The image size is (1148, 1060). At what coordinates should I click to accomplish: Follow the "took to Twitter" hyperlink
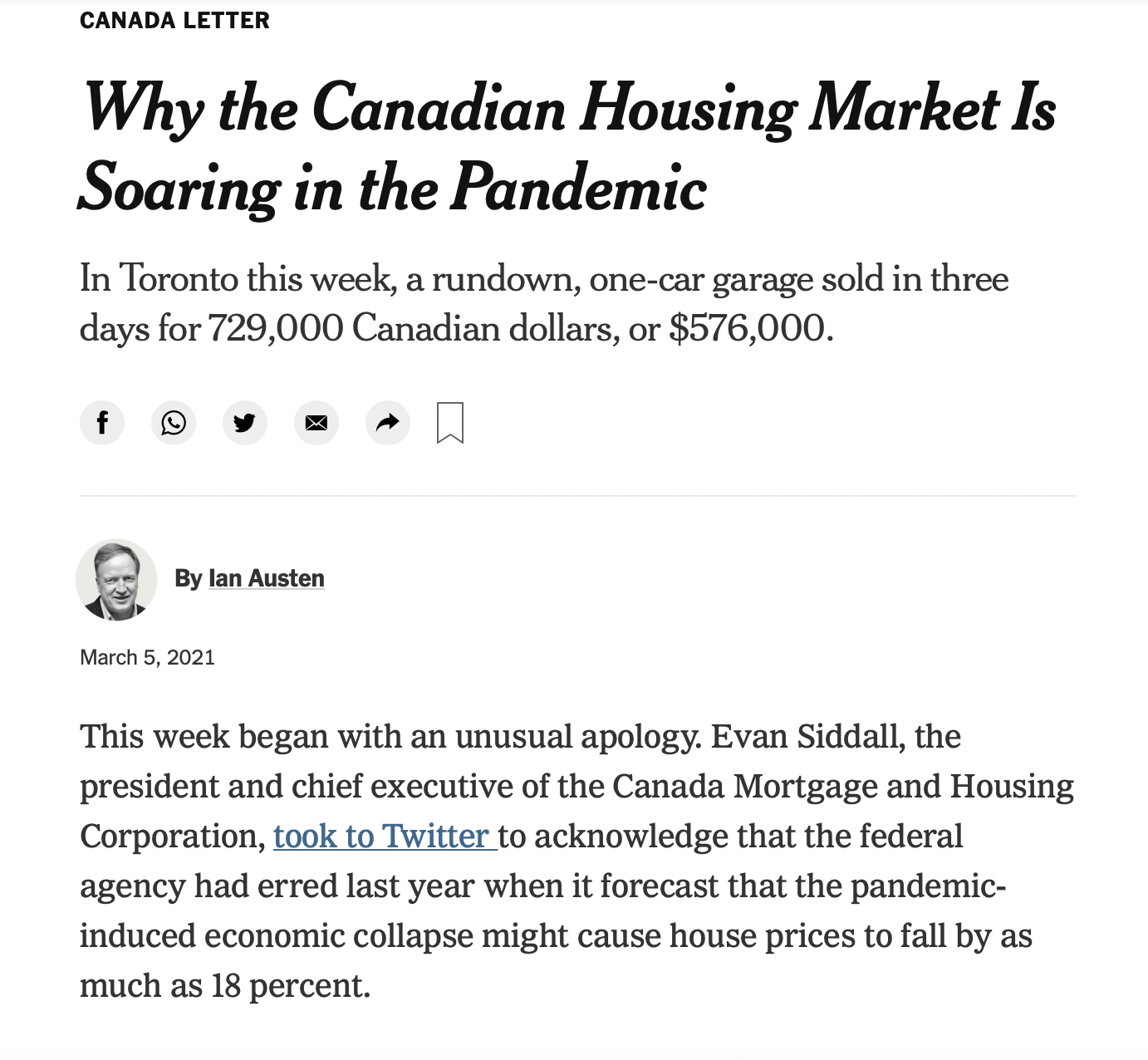click(385, 837)
